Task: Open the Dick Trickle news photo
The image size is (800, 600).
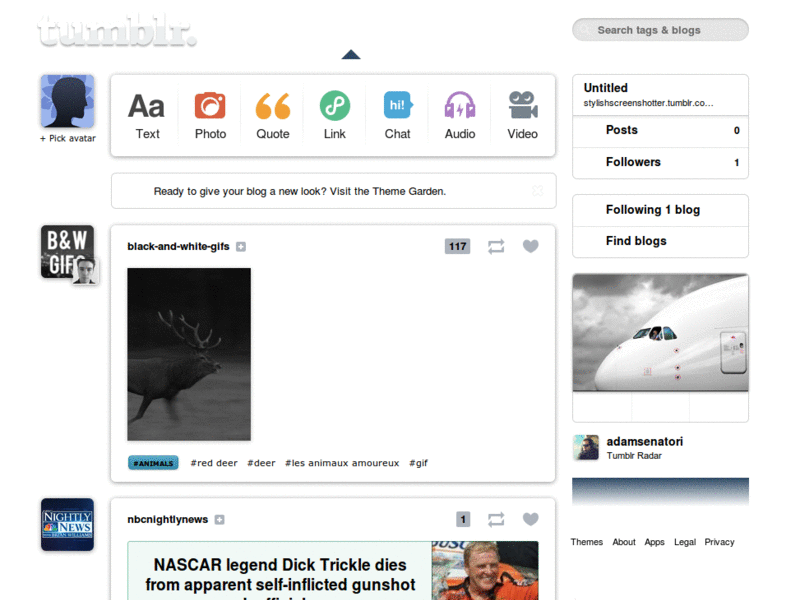Action: [x=485, y=570]
